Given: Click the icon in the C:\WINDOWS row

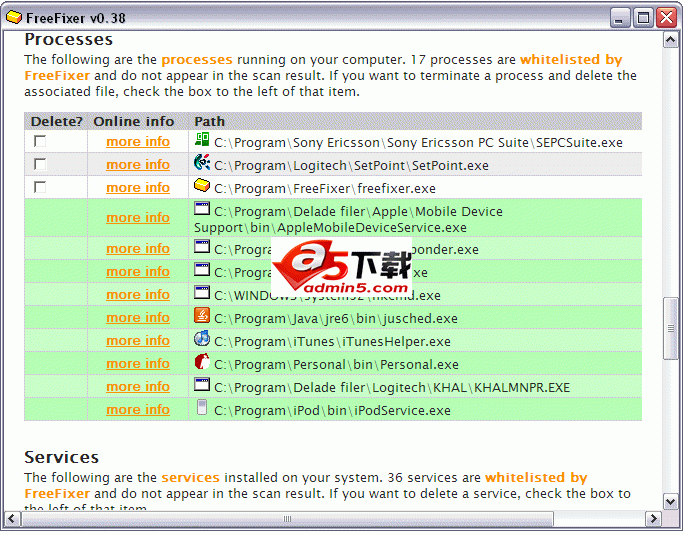Looking at the screenshot, I should (x=202, y=292).
